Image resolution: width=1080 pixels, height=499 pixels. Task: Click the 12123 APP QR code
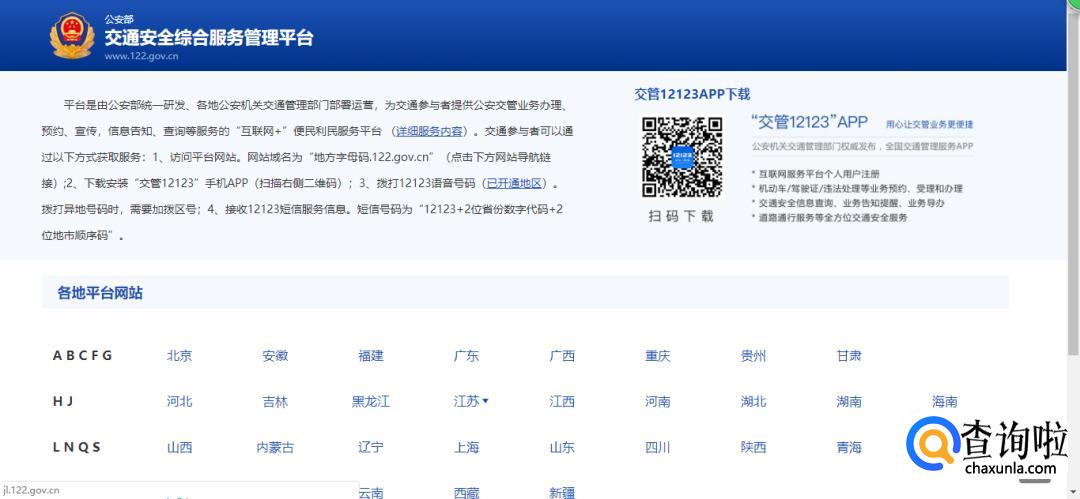[x=682, y=158]
